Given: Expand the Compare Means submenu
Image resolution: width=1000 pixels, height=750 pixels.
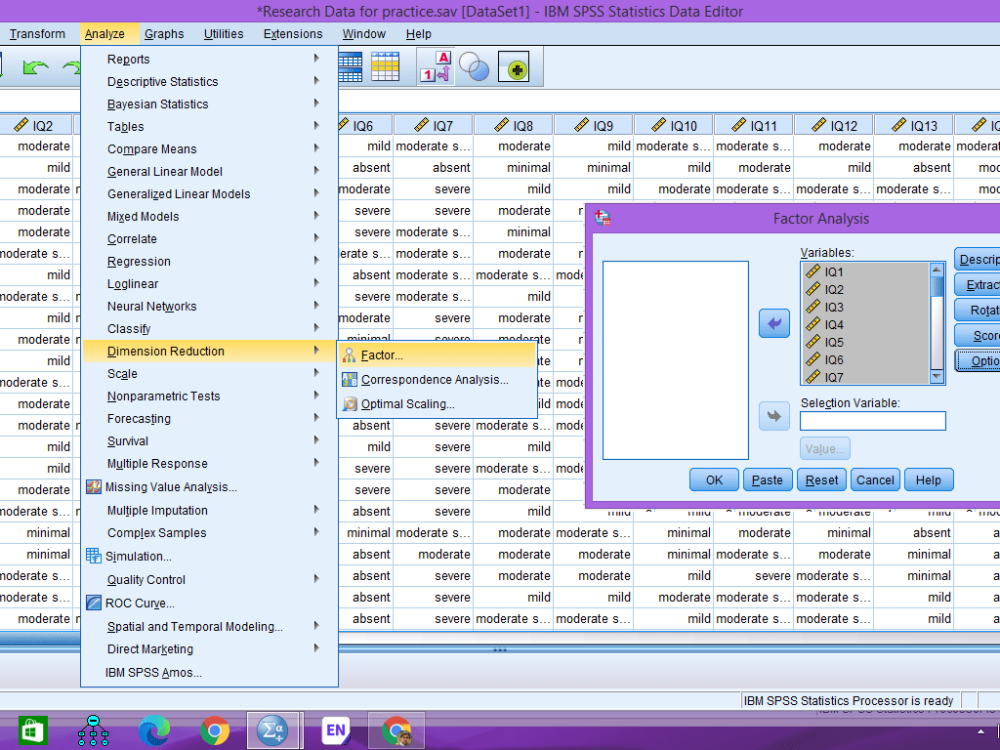Looking at the screenshot, I should pos(210,149).
